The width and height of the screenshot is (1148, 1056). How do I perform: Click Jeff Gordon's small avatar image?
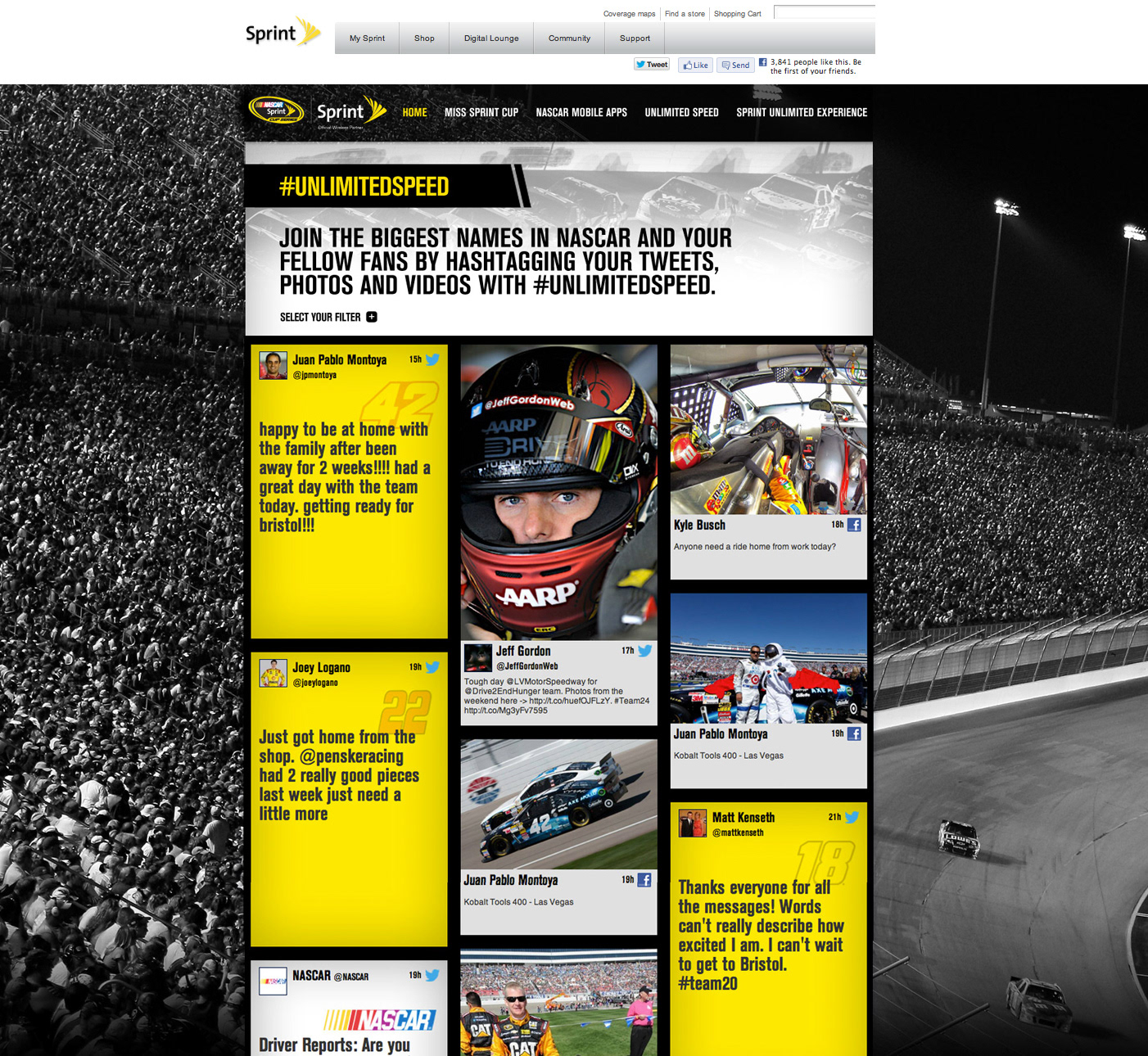coord(478,658)
